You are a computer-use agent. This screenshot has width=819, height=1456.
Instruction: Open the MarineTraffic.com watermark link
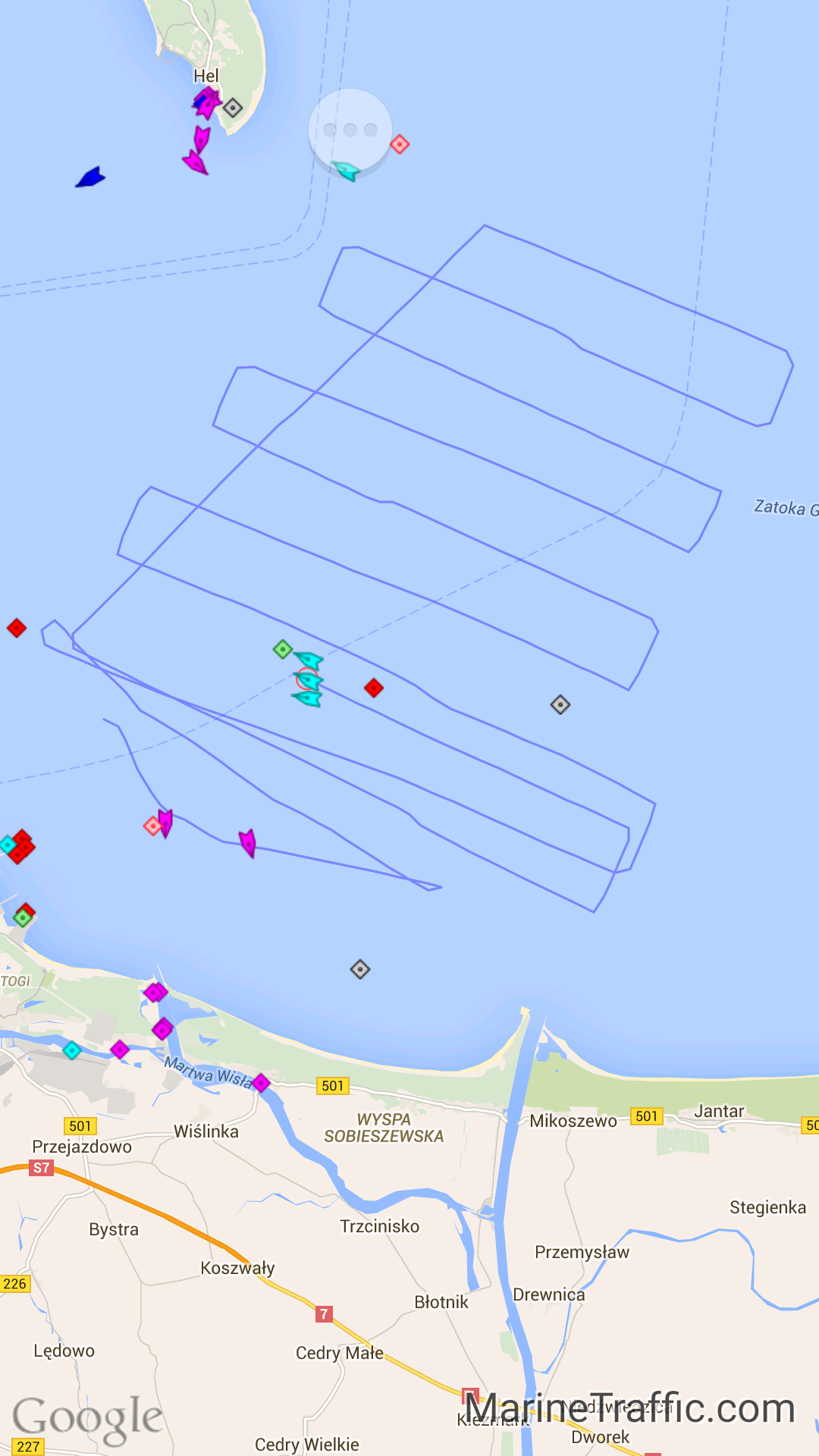630,1408
